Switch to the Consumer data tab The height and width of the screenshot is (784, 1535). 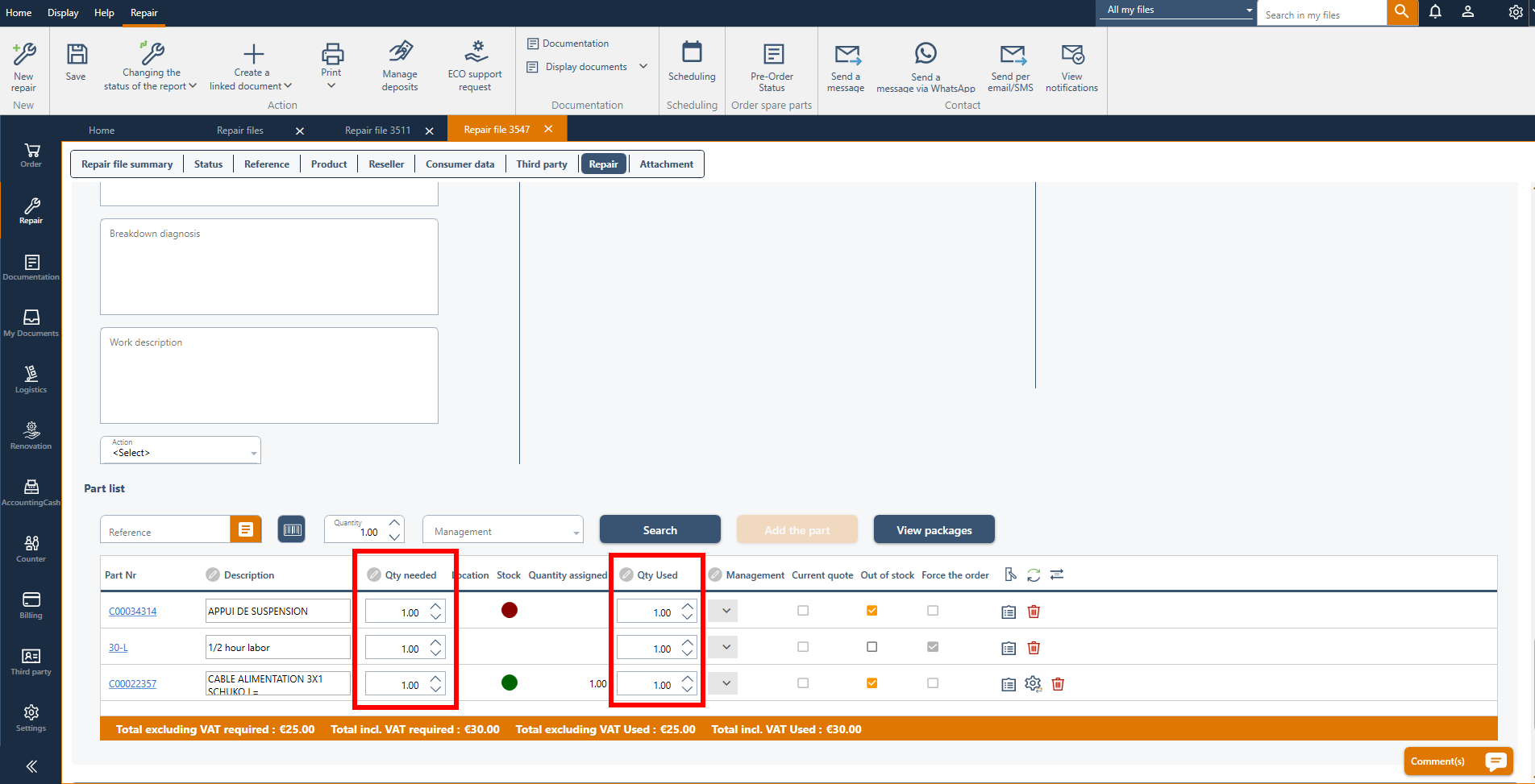click(x=460, y=164)
